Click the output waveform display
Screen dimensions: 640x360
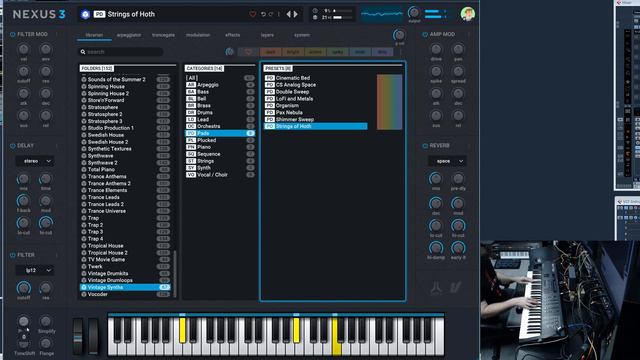tap(382, 14)
